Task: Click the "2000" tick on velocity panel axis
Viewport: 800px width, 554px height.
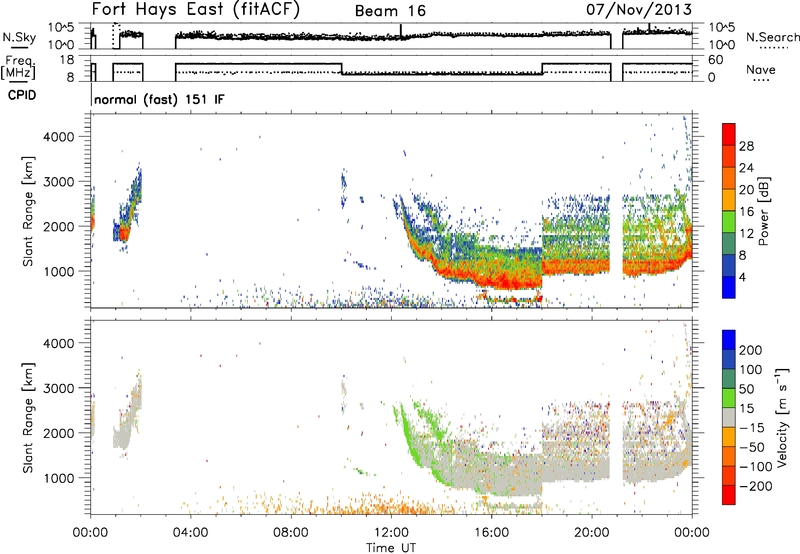Action: (x=58, y=433)
